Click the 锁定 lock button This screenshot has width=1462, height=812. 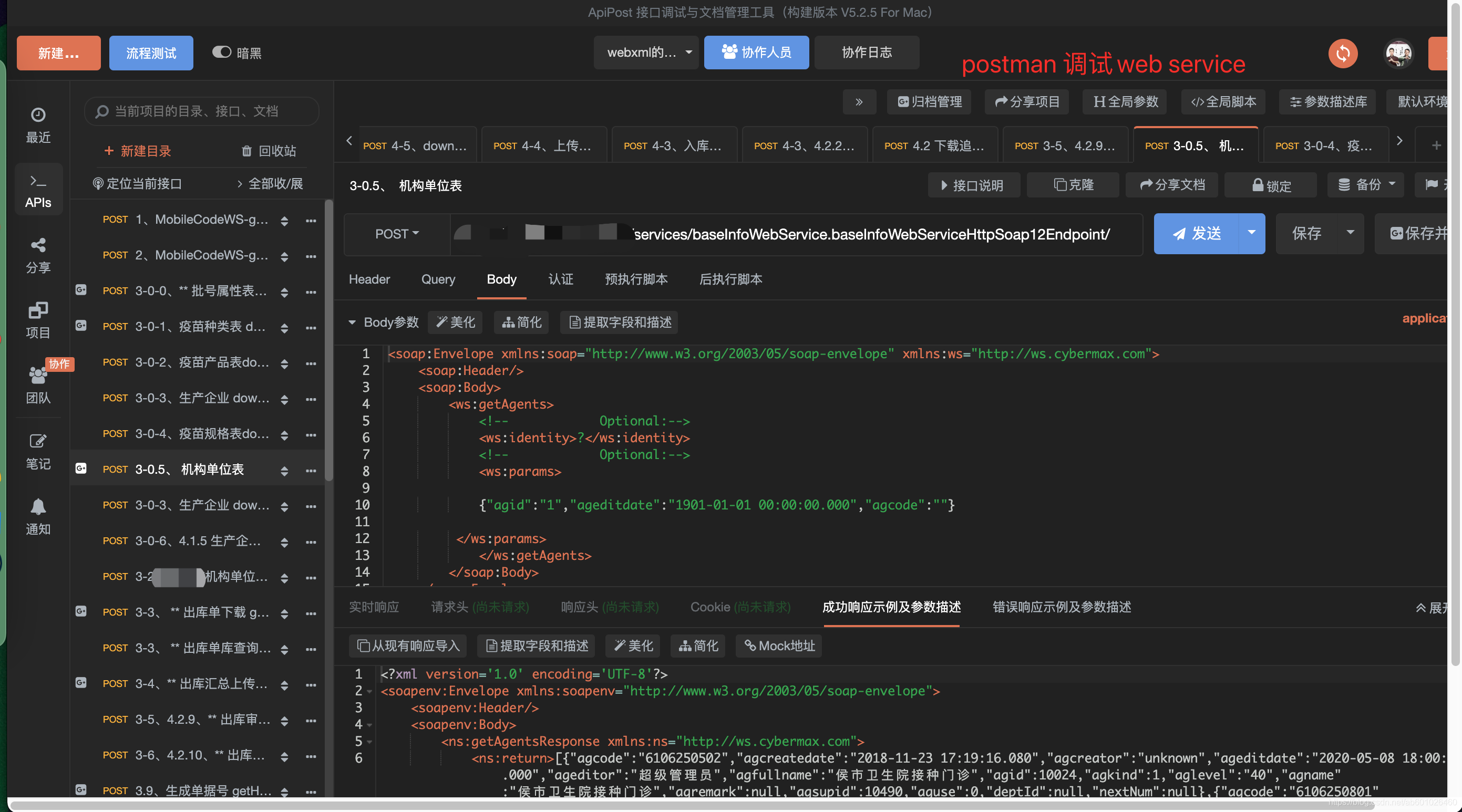[x=1271, y=185]
